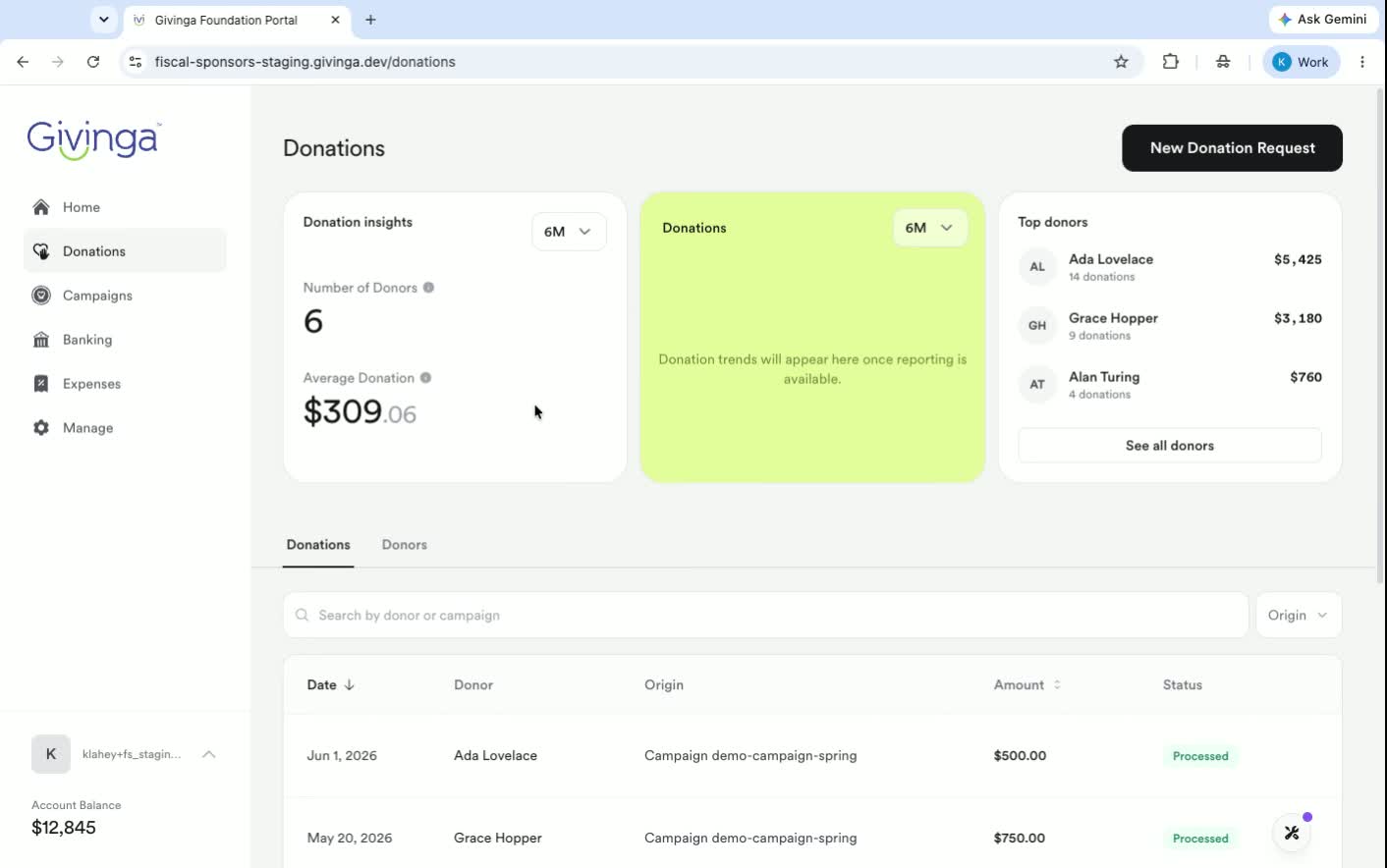
Task: Open the floating tools widget button
Action: (x=1292, y=833)
